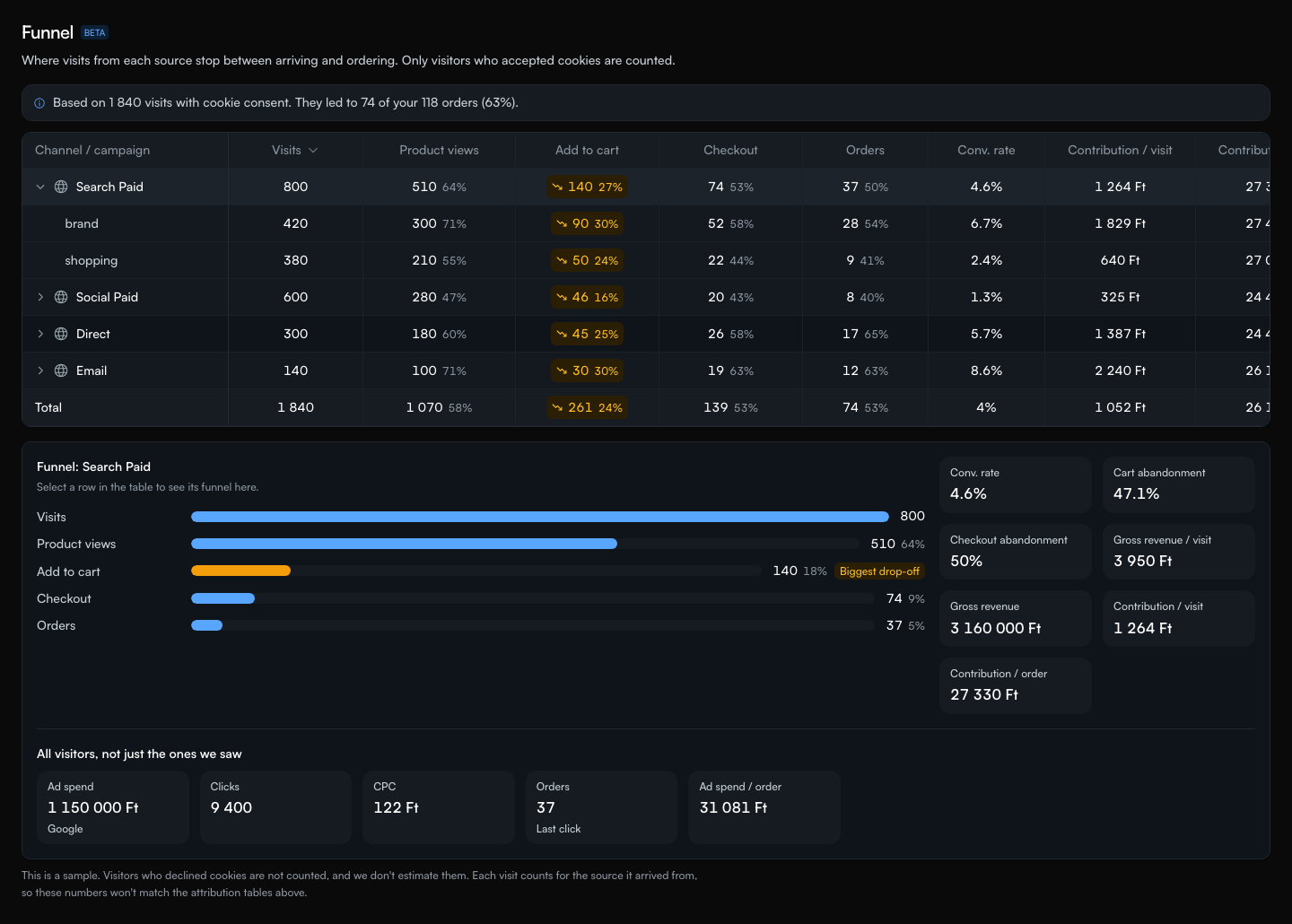
Task: Click the Add to cart column header
Action: 587,150
